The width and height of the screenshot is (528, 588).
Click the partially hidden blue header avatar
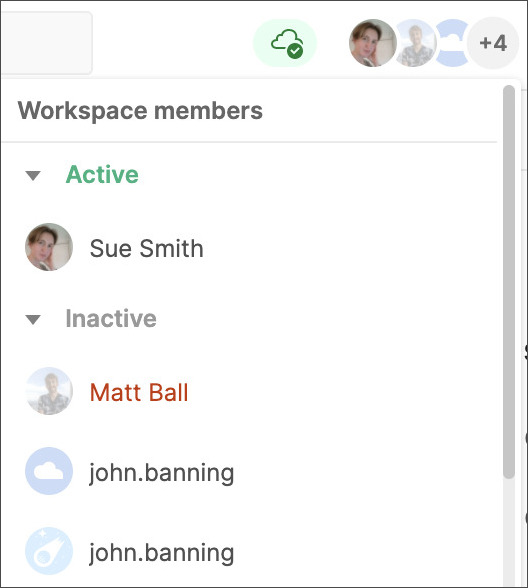453,43
